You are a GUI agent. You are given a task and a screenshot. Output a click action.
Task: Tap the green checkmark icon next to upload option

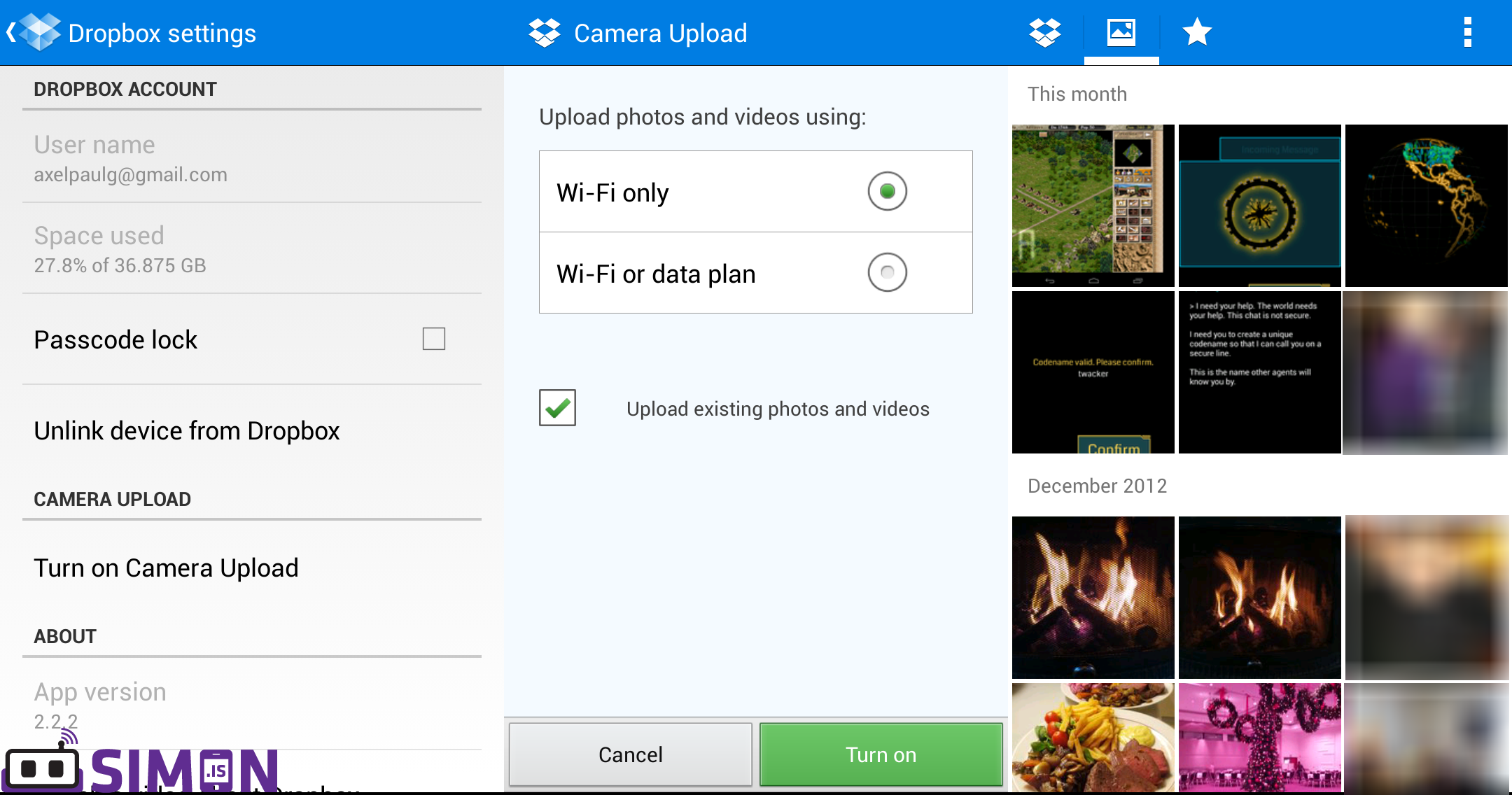pos(556,408)
